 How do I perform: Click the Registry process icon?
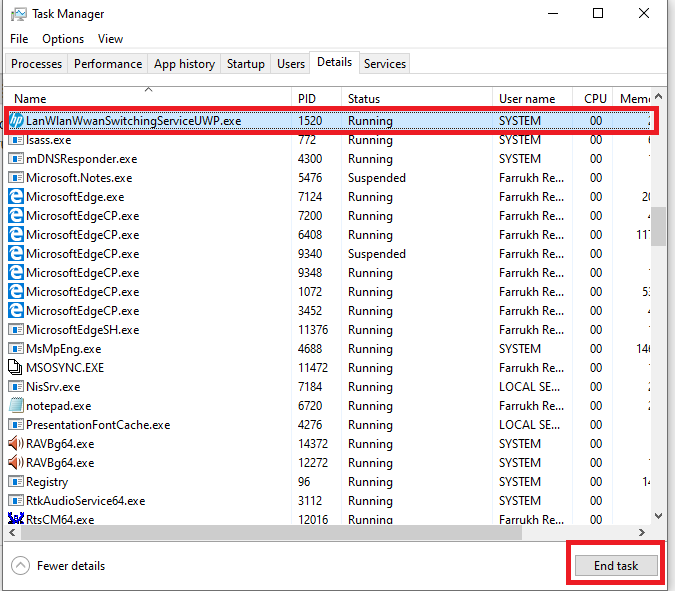[16, 482]
